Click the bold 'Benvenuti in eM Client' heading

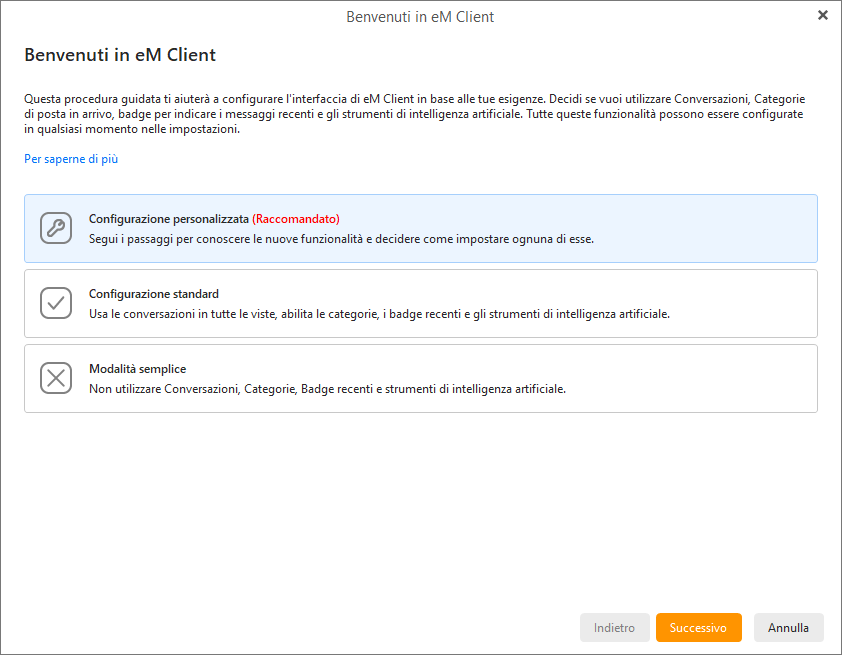tap(120, 55)
